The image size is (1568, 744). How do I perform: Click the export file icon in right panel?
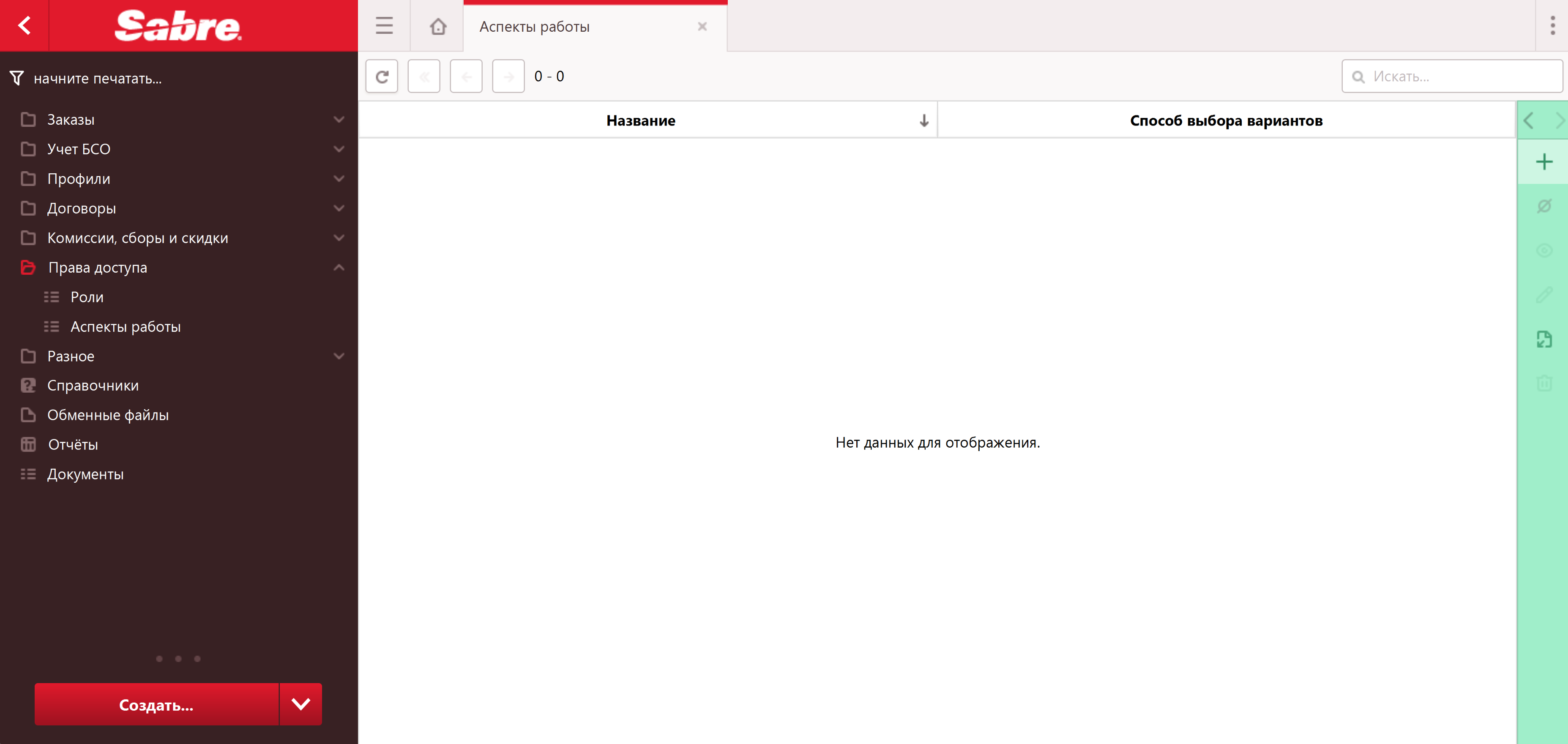click(1543, 339)
